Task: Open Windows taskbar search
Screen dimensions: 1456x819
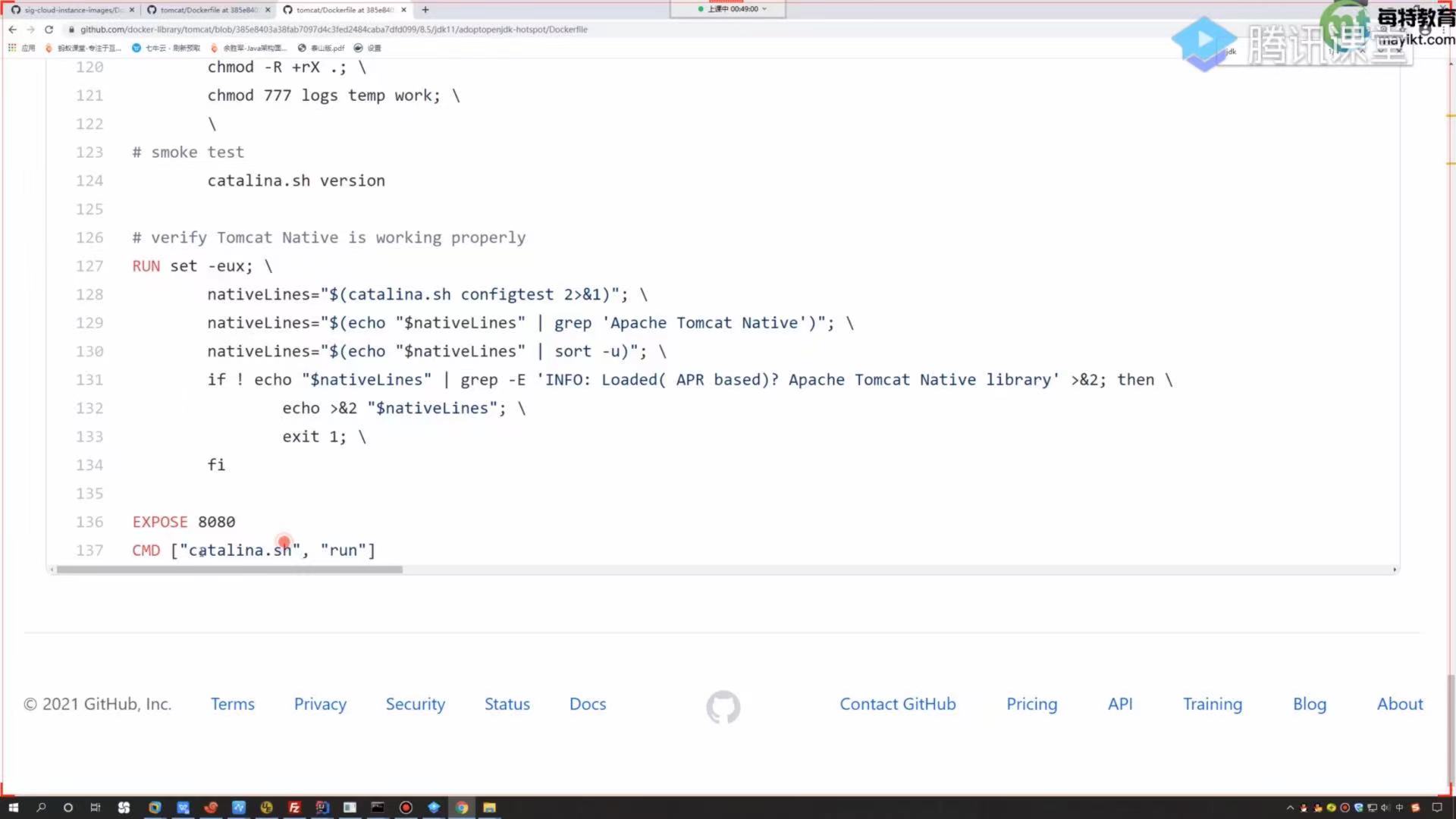Action: coord(41,808)
